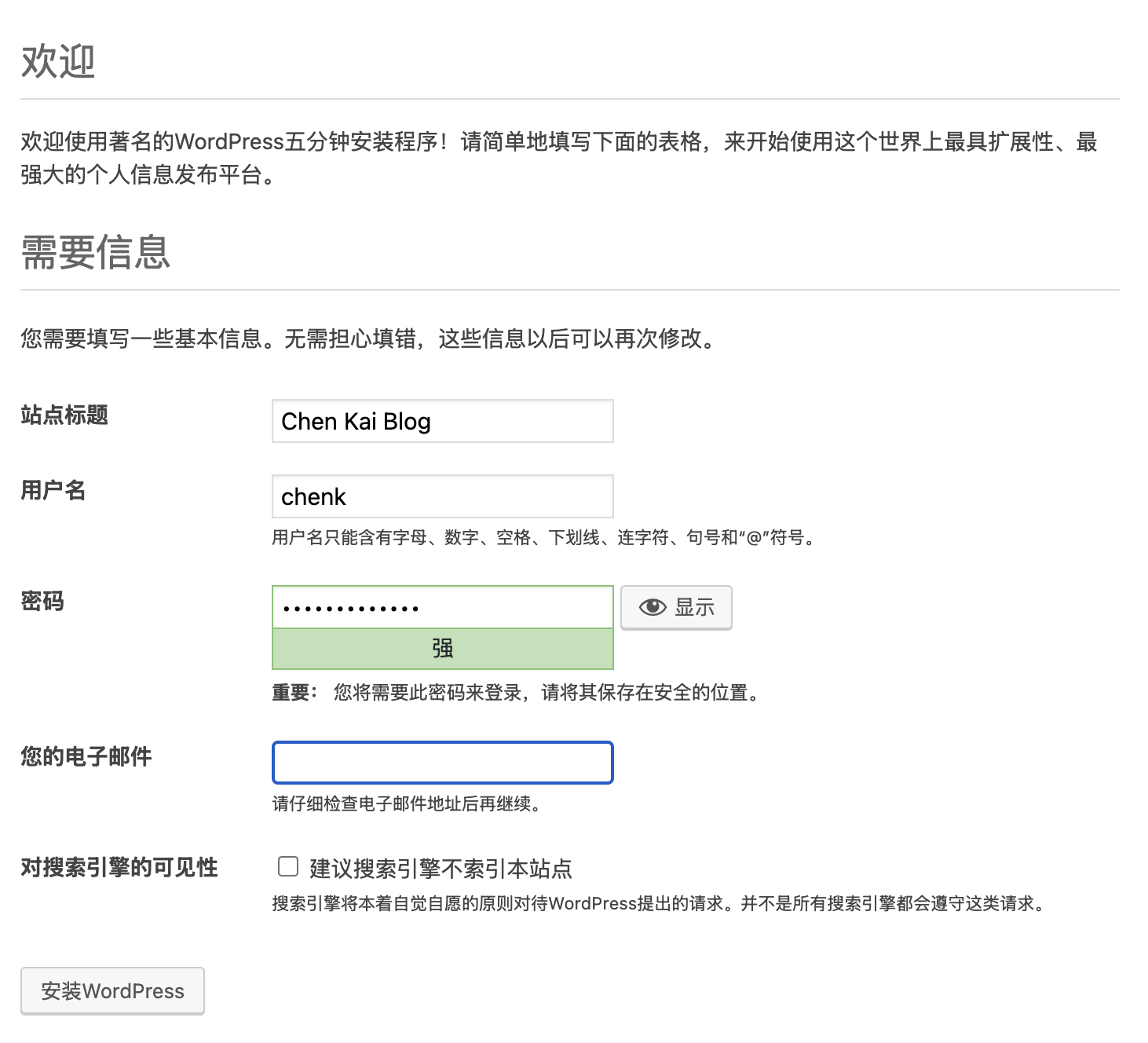Viewport: 1148px width, 1043px height.
Task: Toggle the search engine indexing checkbox
Action: (288, 866)
